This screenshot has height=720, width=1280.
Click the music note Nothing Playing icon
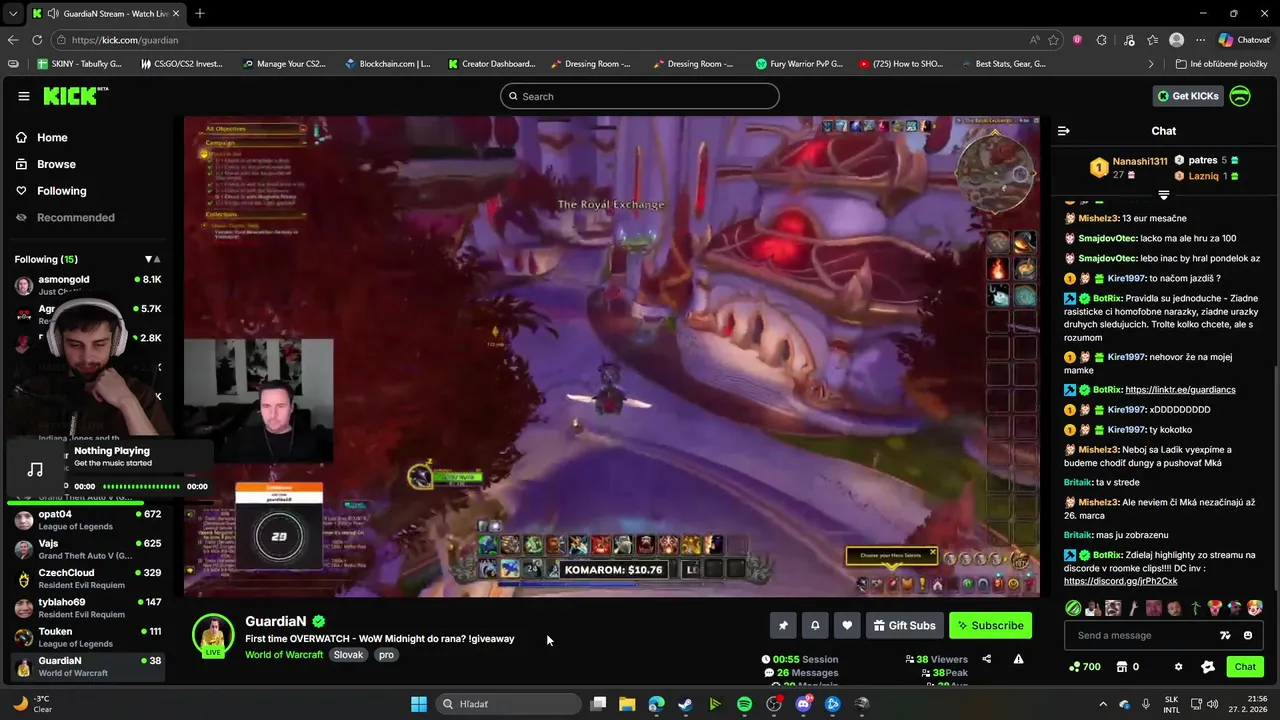click(35, 468)
